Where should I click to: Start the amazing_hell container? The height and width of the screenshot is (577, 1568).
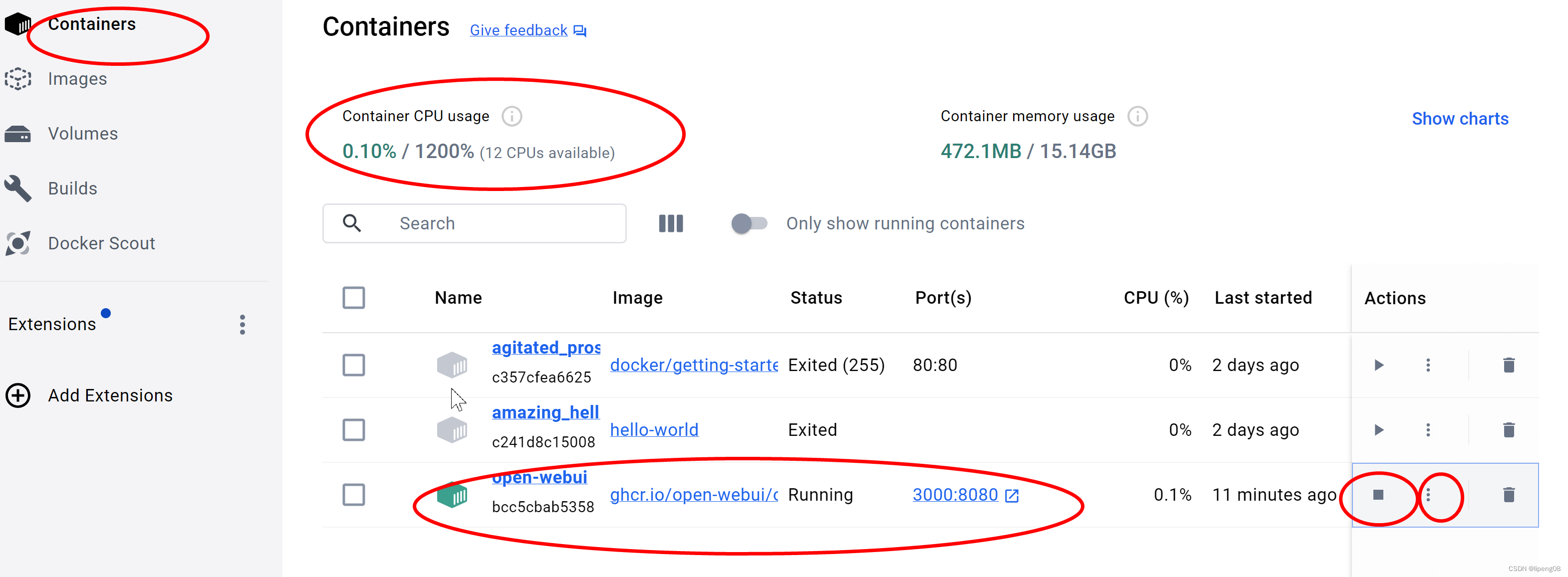pyautogui.click(x=1379, y=430)
